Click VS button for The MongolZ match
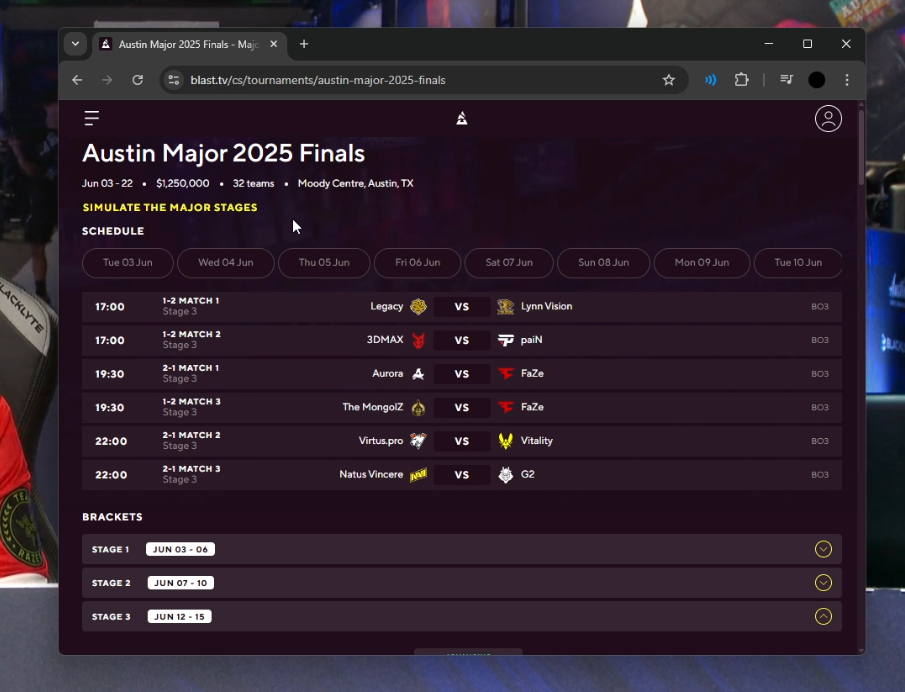905x692 pixels. pos(462,407)
